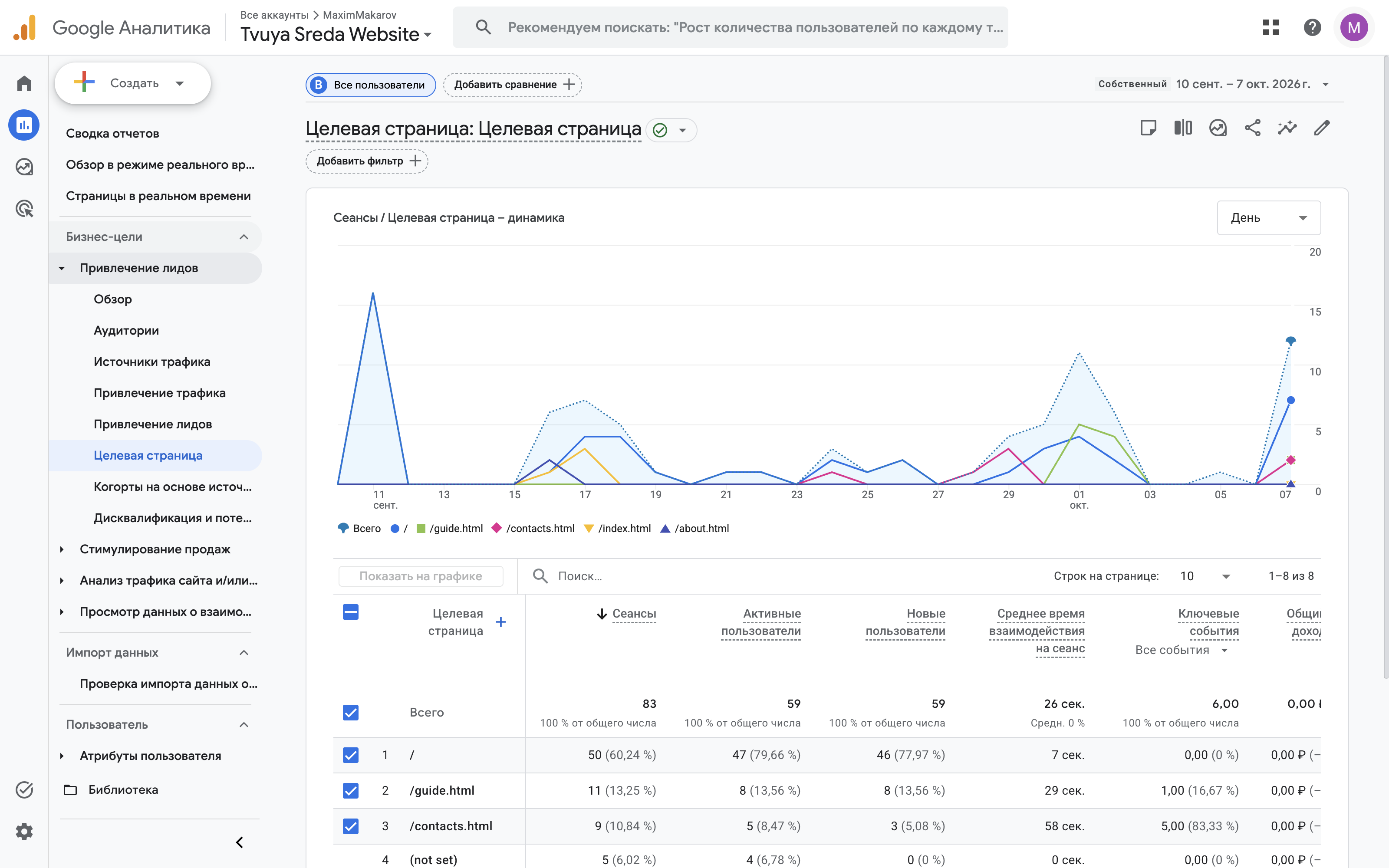This screenshot has width=1389, height=868.
Task: Open the Share report icon
Action: pos(1252,128)
